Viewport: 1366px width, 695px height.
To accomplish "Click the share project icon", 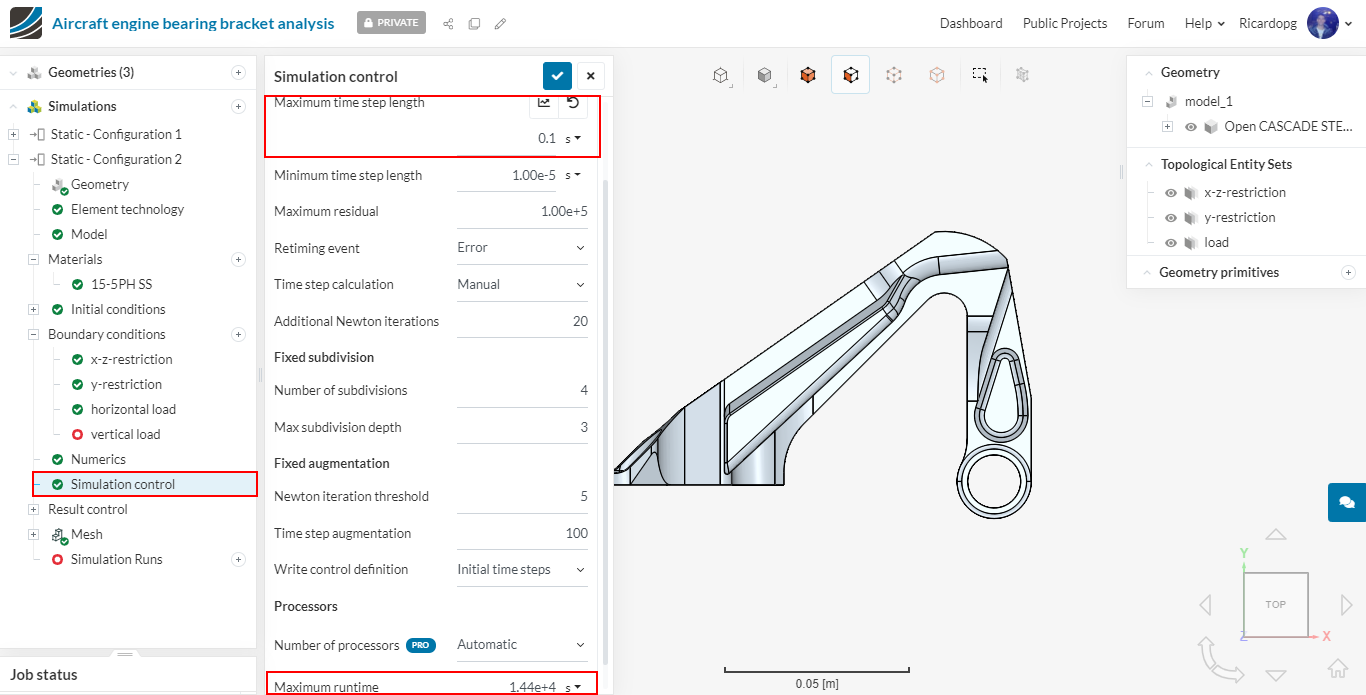I will pos(448,23).
